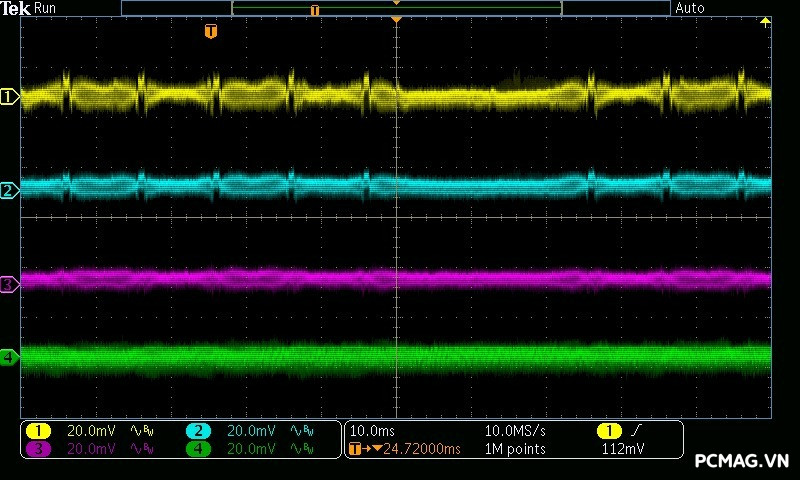
Task: Click the cyan channel 2 ground marker
Action: pyautogui.click(x=10, y=190)
